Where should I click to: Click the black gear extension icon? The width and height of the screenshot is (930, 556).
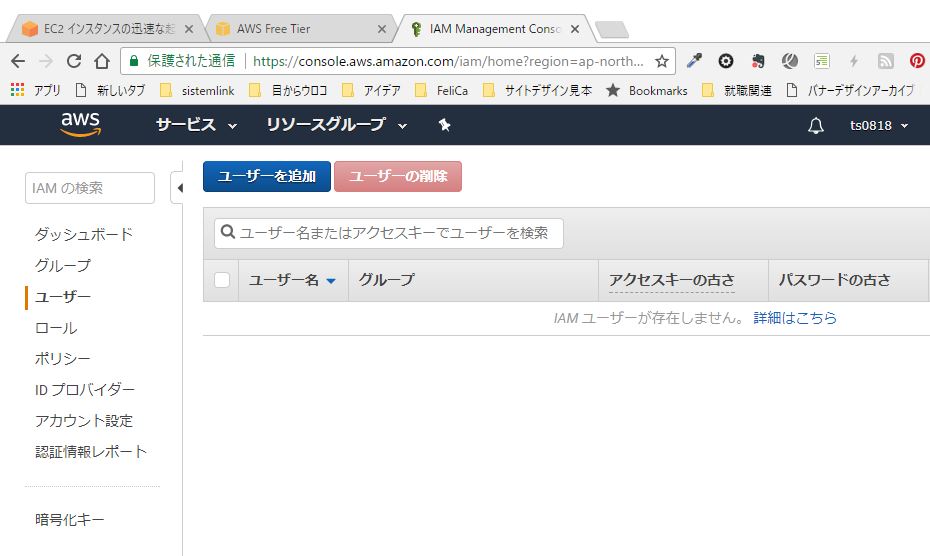pyautogui.click(x=725, y=61)
